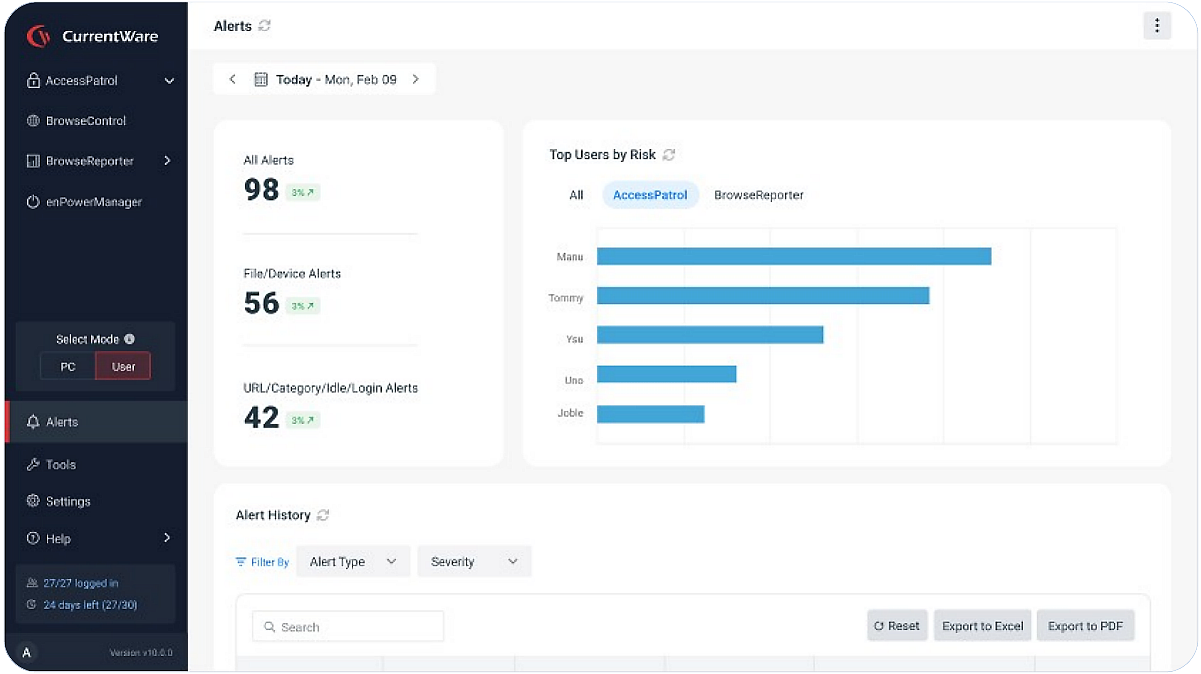Viewport: 1201px width, 674px height.
Task: Click the Alerts bell icon in sidebar
Action: click(33, 422)
